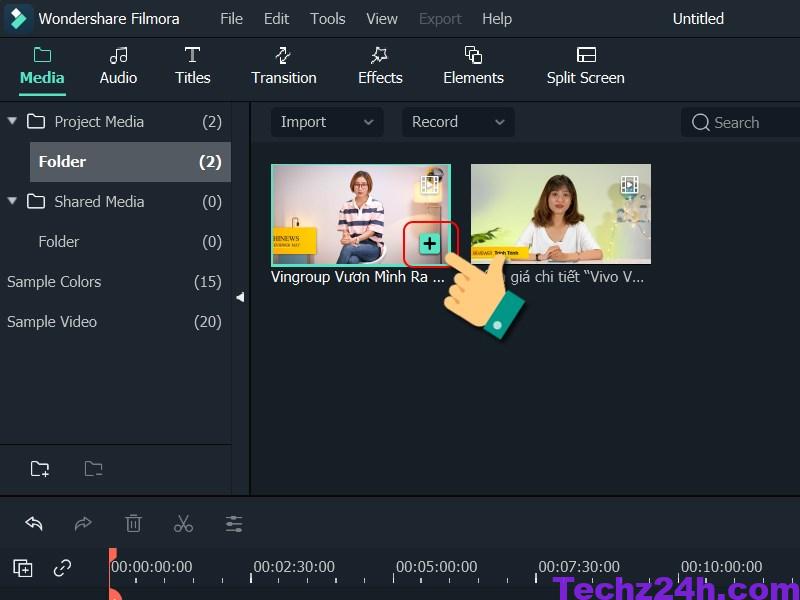Open the View menu
Screen dimensions: 800x600
[382, 19]
